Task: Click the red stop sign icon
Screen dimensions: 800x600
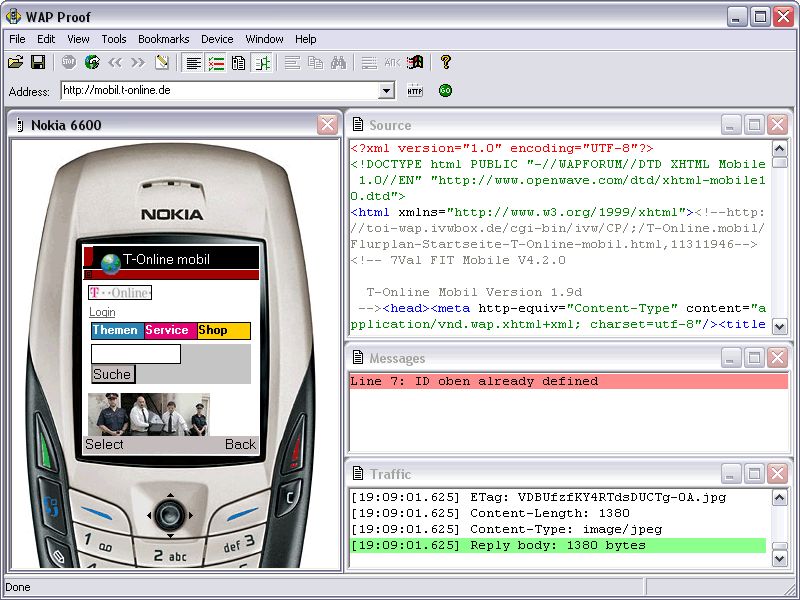Action: (69, 63)
